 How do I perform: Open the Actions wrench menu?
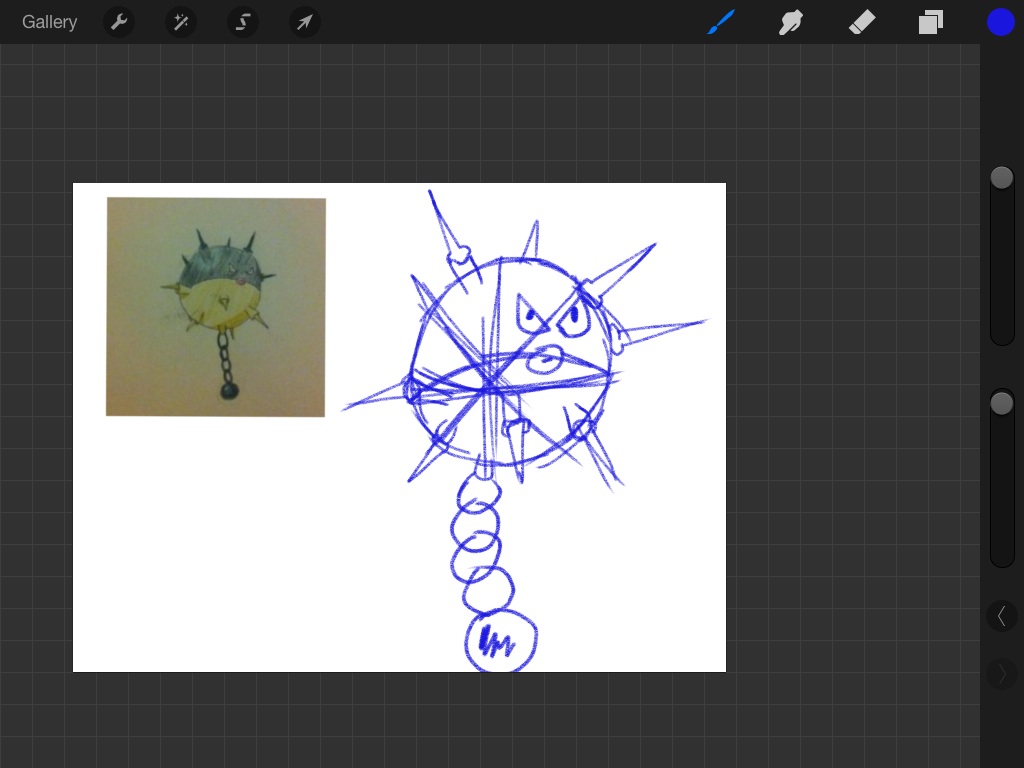point(119,22)
